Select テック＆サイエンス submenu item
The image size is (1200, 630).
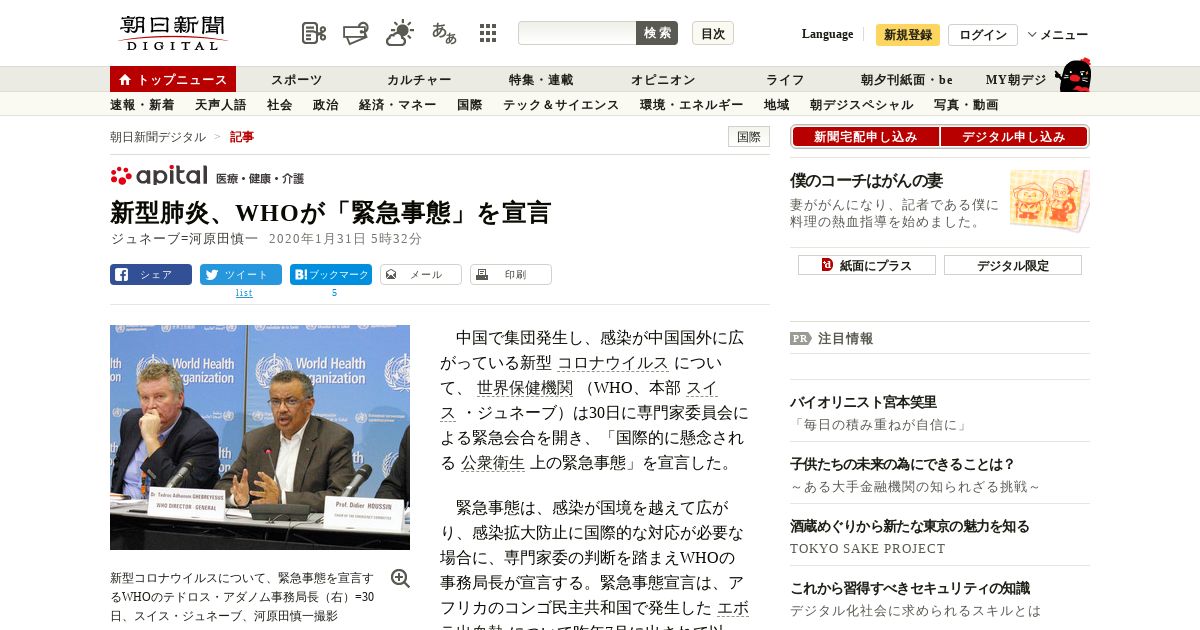[561, 104]
